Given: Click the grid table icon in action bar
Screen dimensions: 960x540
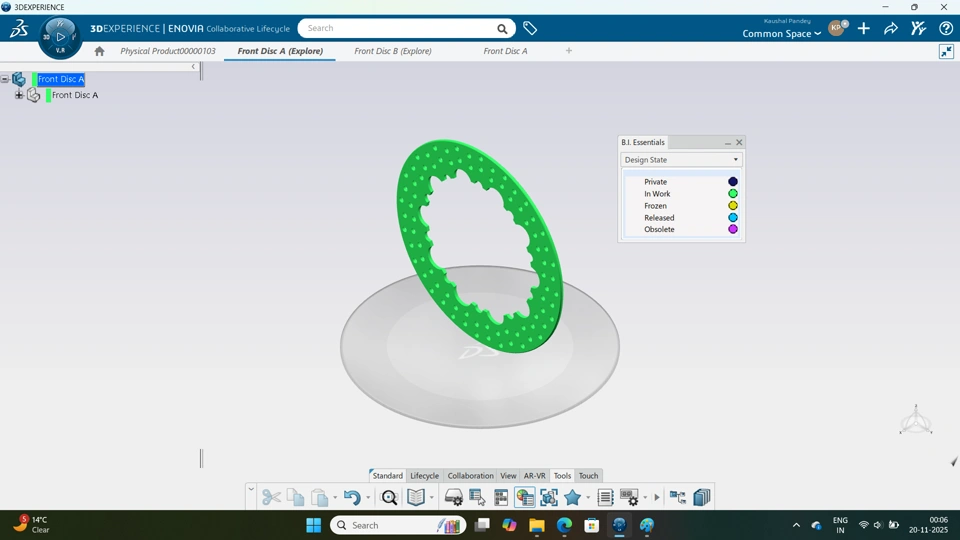Looking at the screenshot, I should [x=501, y=497].
